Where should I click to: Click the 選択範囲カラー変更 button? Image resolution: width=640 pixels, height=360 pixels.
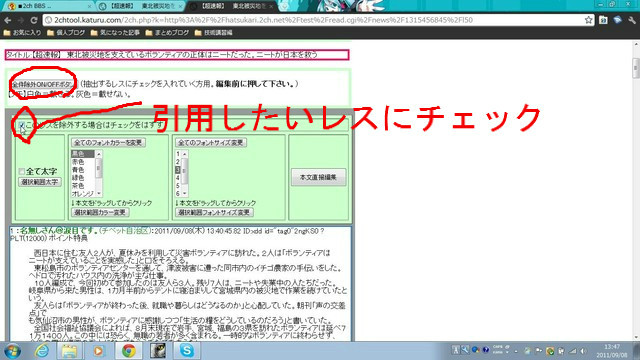(x=100, y=212)
